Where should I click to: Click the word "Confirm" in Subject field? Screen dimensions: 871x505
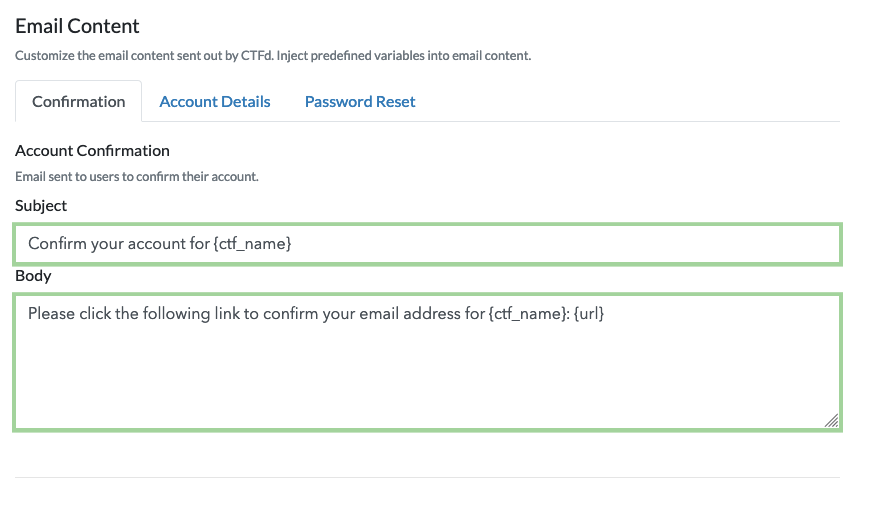(58, 244)
